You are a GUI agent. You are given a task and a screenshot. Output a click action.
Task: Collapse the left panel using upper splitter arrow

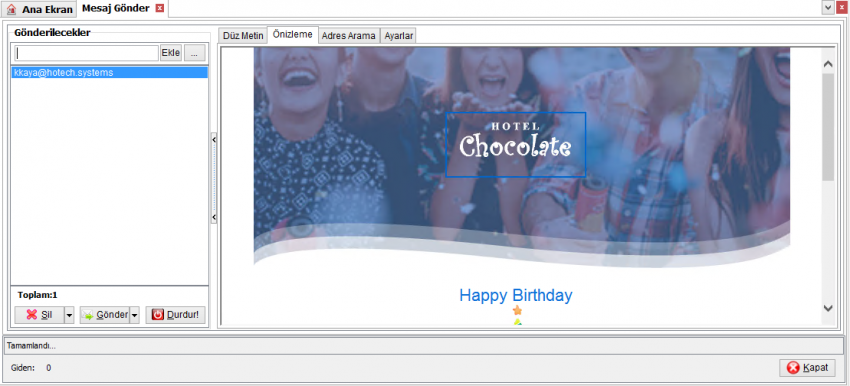214,140
